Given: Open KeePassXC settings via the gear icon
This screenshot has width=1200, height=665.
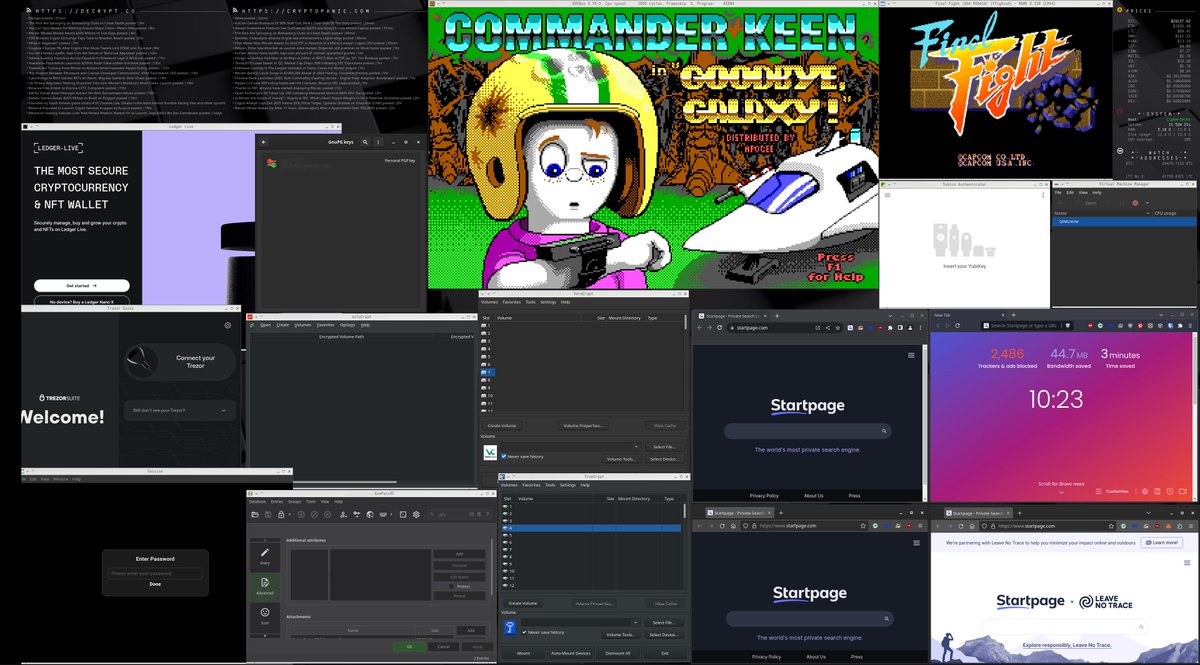Looking at the screenshot, I should (416, 514).
